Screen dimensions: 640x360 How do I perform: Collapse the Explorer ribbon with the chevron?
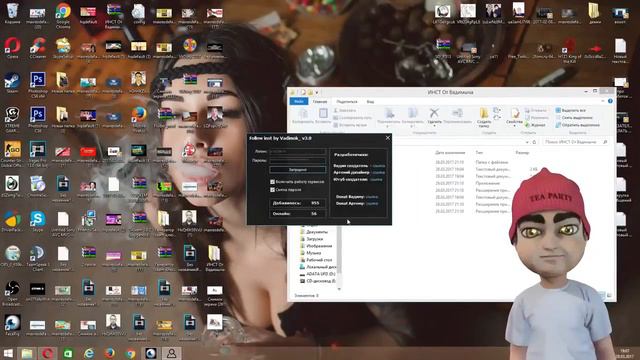[x=603, y=101]
